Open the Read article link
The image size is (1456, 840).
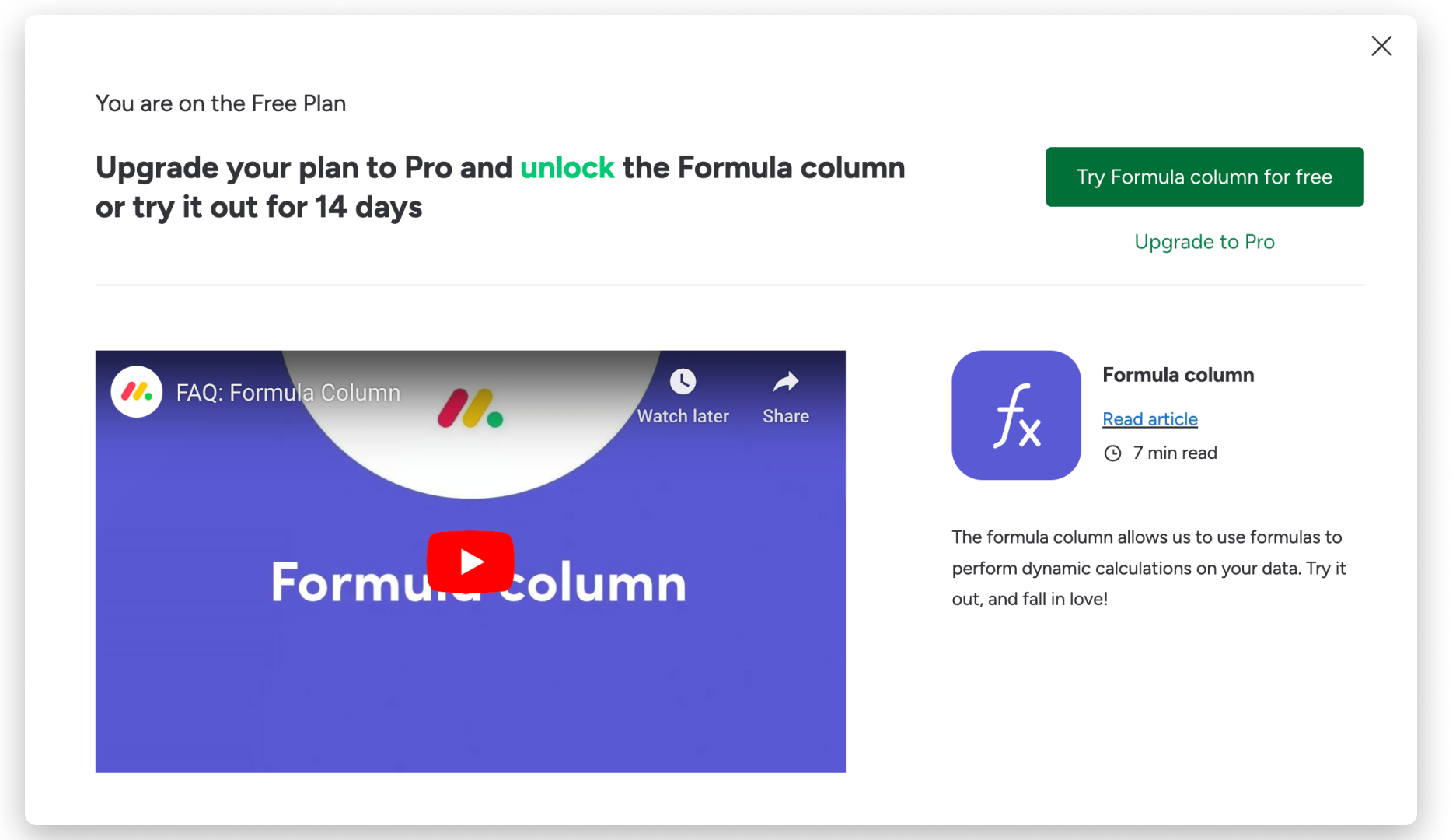[x=1150, y=419]
